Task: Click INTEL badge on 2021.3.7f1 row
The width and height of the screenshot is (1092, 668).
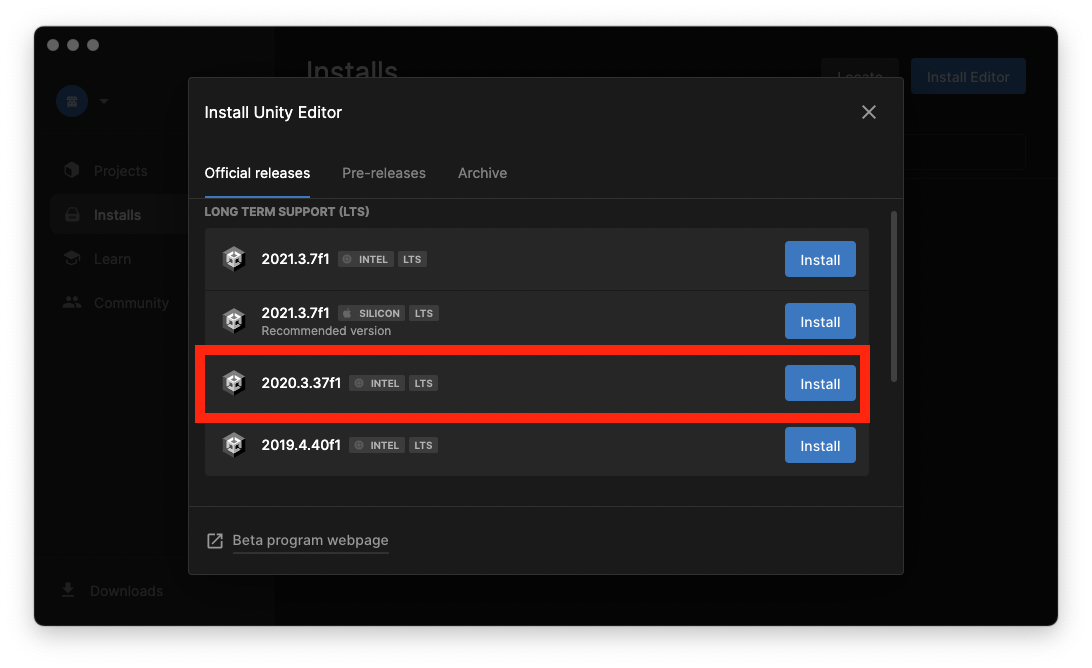Action: 366,259
